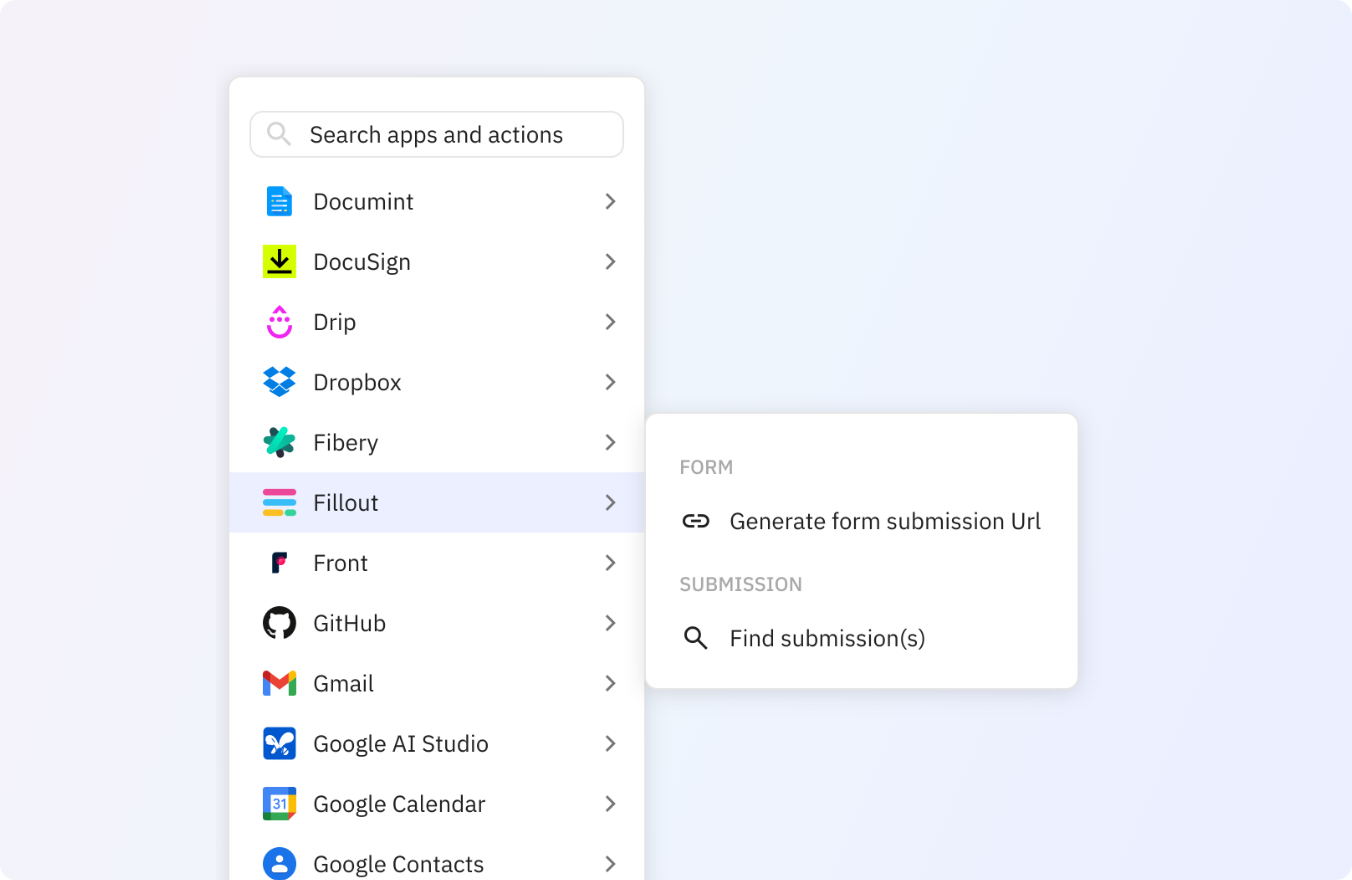Expand the DocuSign row chevron
Viewport: 1352px width, 880px height.
pyautogui.click(x=610, y=261)
